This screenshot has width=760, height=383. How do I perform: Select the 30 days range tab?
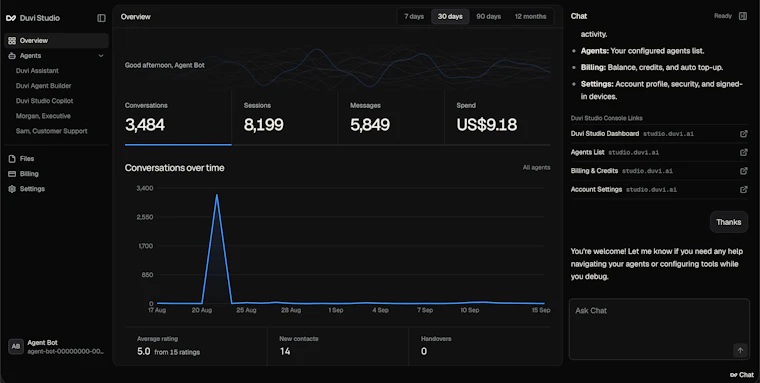click(450, 16)
